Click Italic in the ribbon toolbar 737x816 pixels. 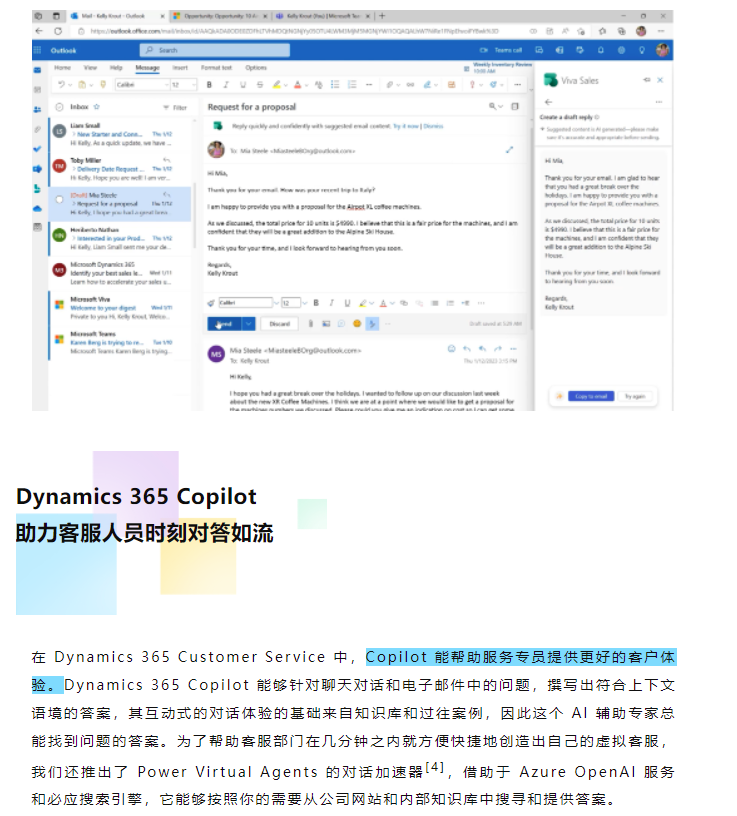pyautogui.click(x=226, y=84)
